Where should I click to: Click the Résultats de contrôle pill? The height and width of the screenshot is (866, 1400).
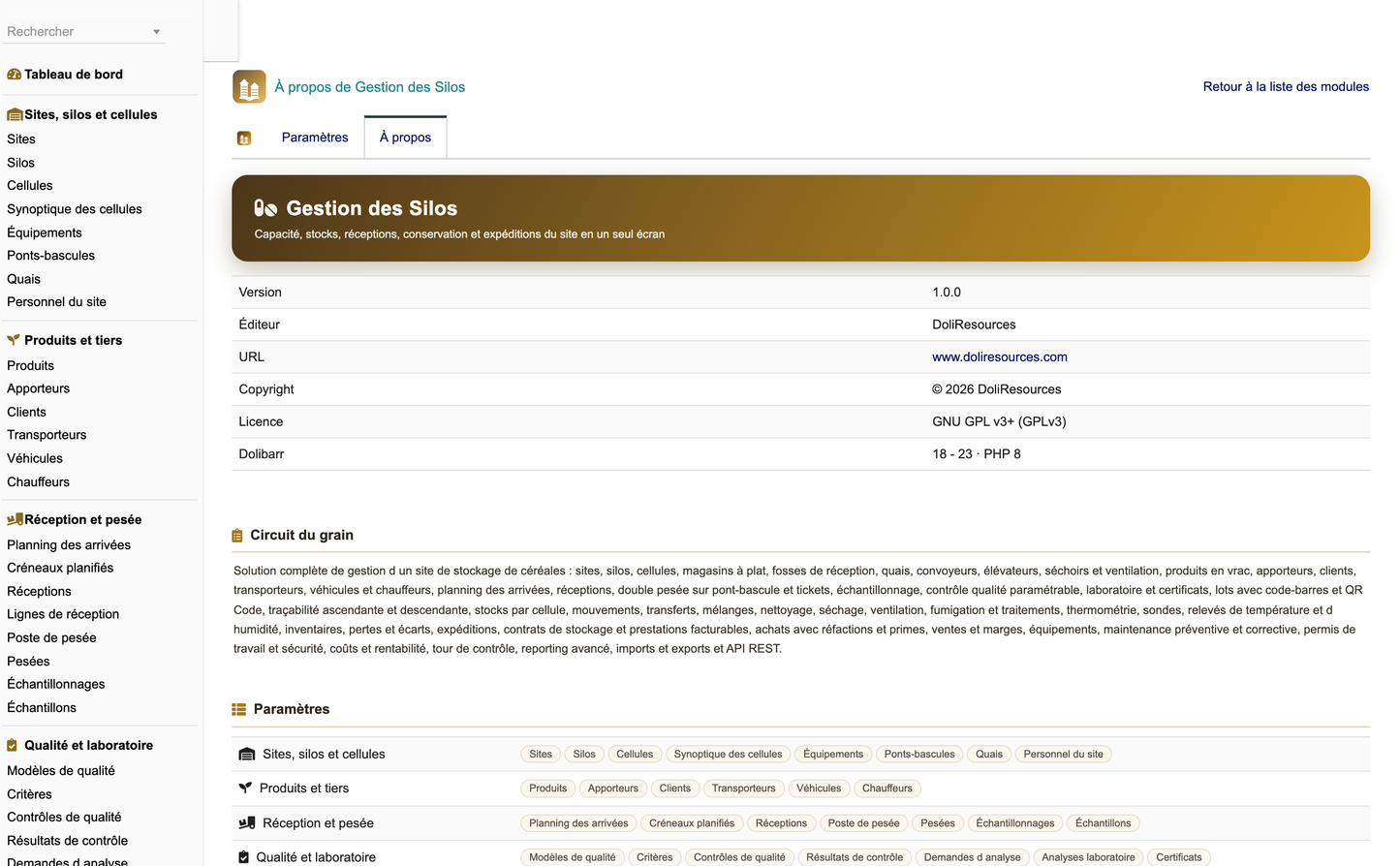(x=855, y=857)
